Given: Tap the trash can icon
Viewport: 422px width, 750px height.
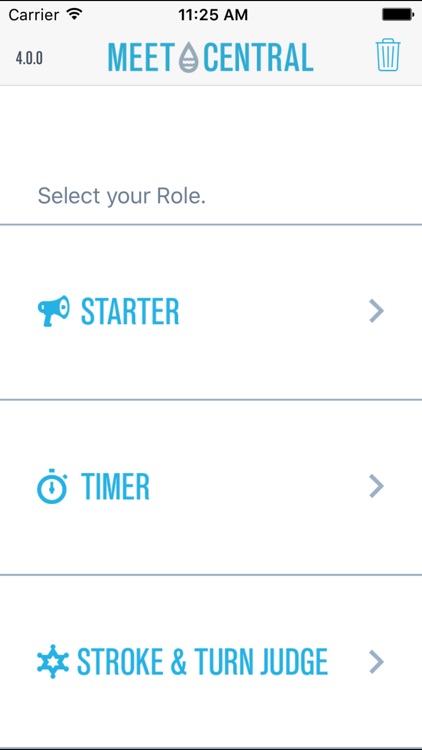Looking at the screenshot, I should [x=388, y=55].
